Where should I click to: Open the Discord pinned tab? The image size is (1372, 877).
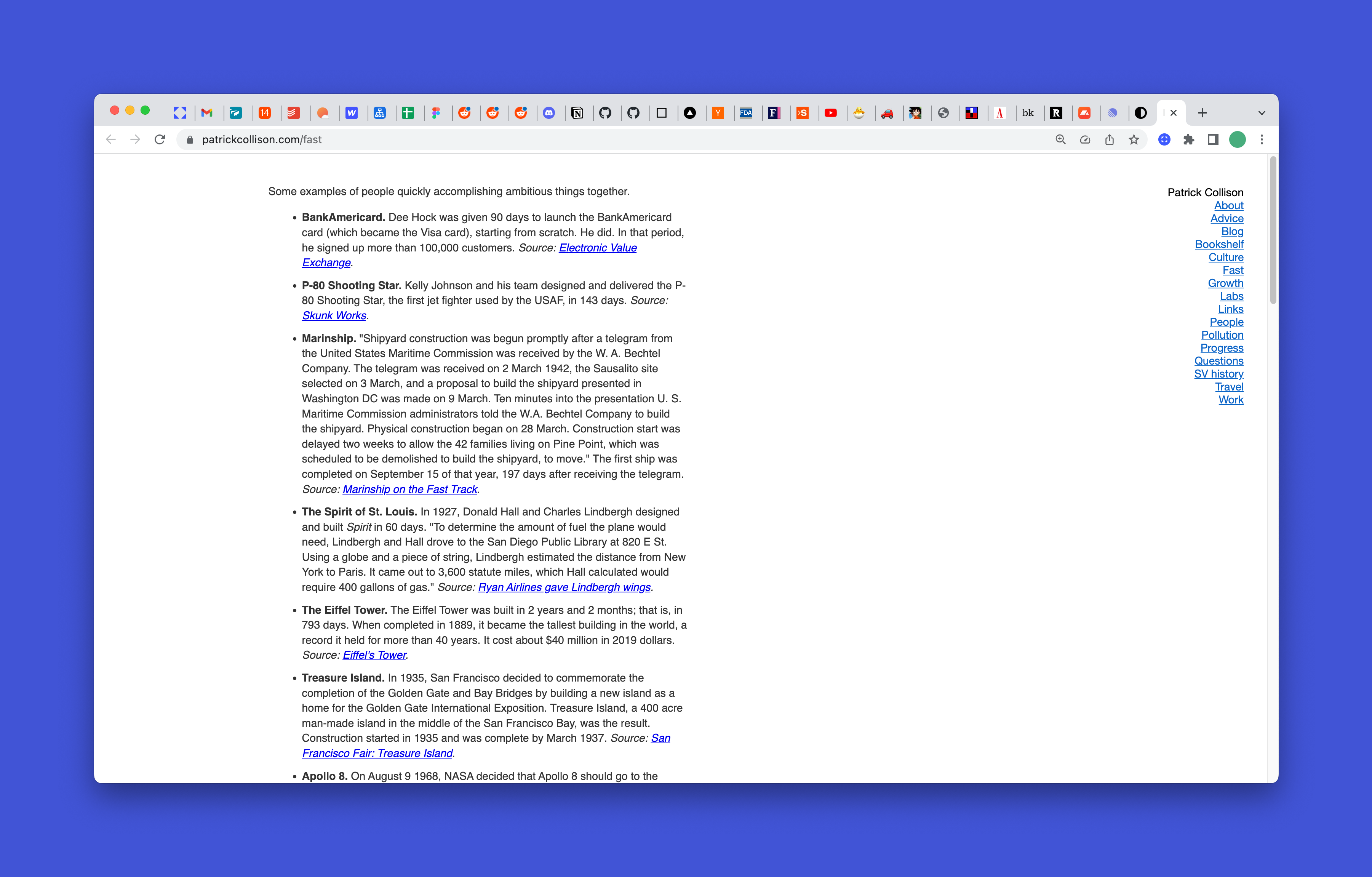click(x=549, y=112)
